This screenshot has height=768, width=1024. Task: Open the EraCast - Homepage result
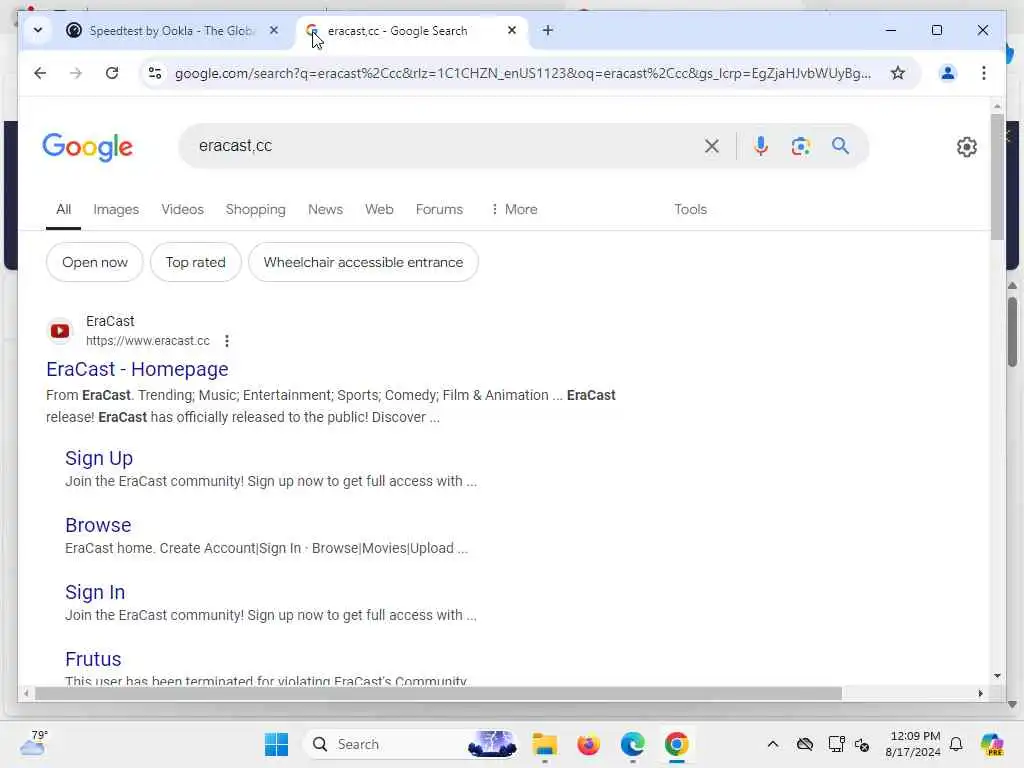tap(137, 370)
